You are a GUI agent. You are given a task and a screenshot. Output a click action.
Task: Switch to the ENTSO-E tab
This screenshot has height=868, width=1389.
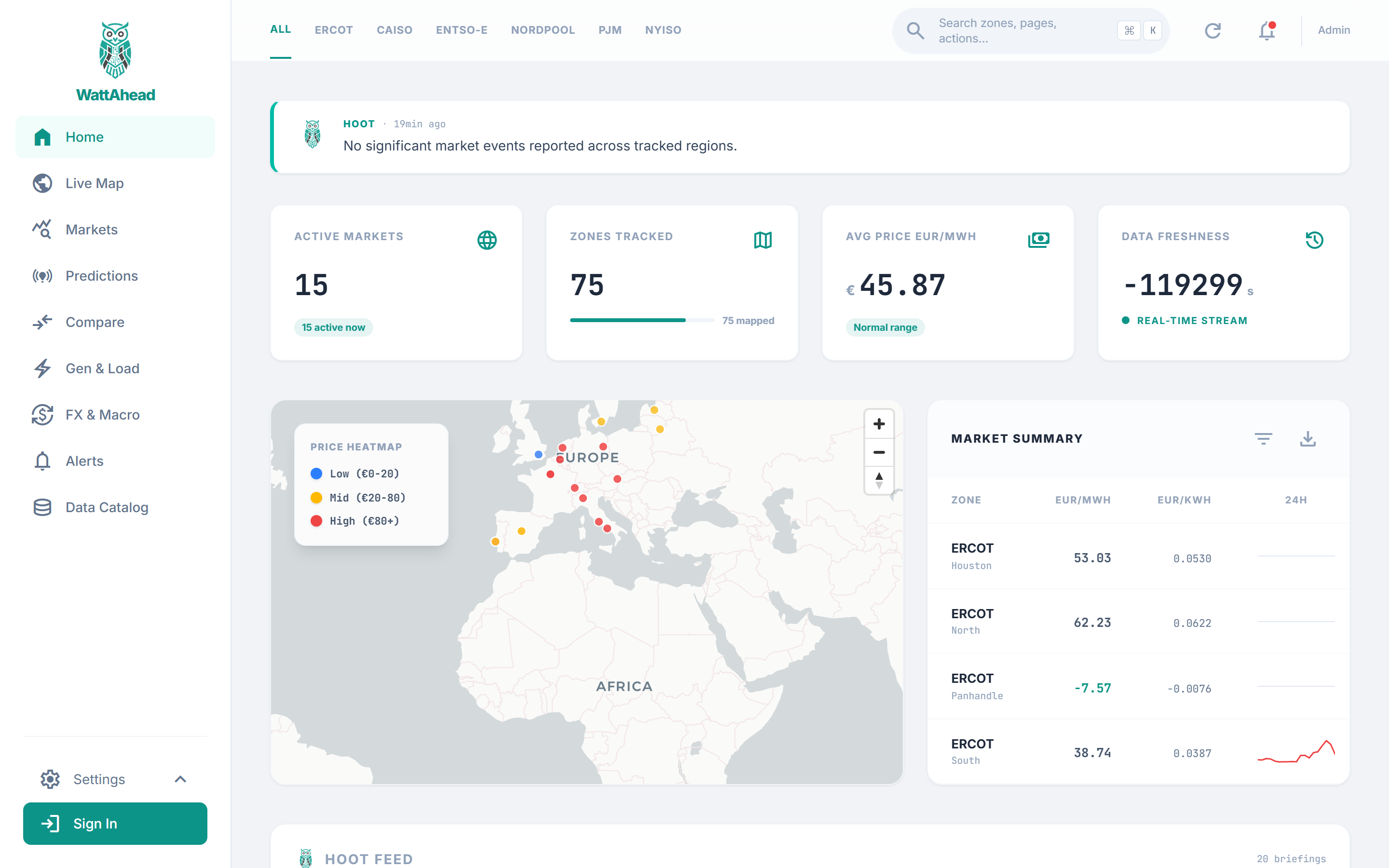[x=462, y=30]
